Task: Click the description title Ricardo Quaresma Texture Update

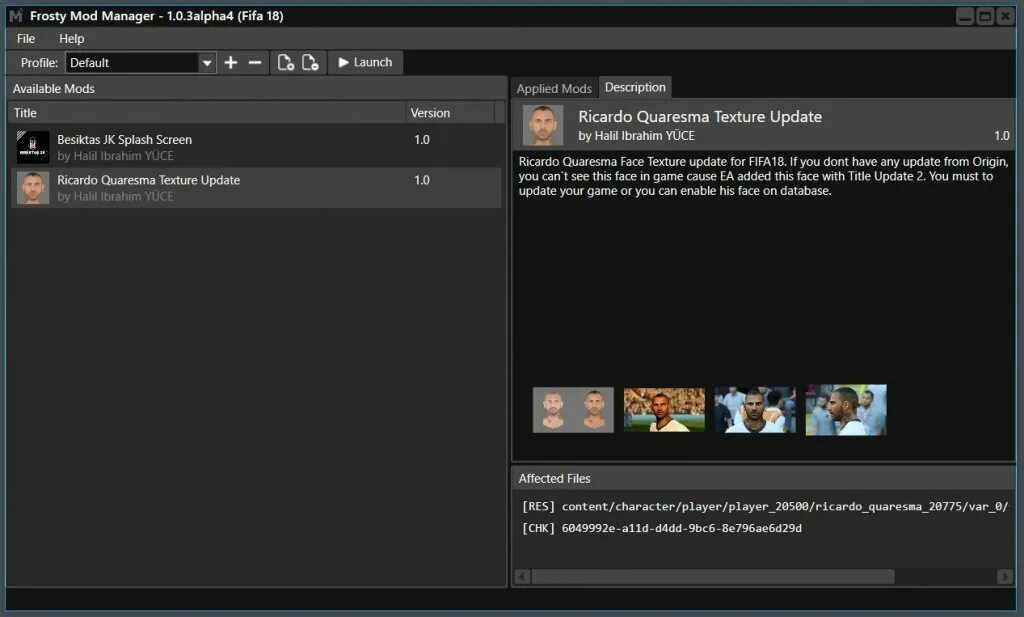Action: 700,117
